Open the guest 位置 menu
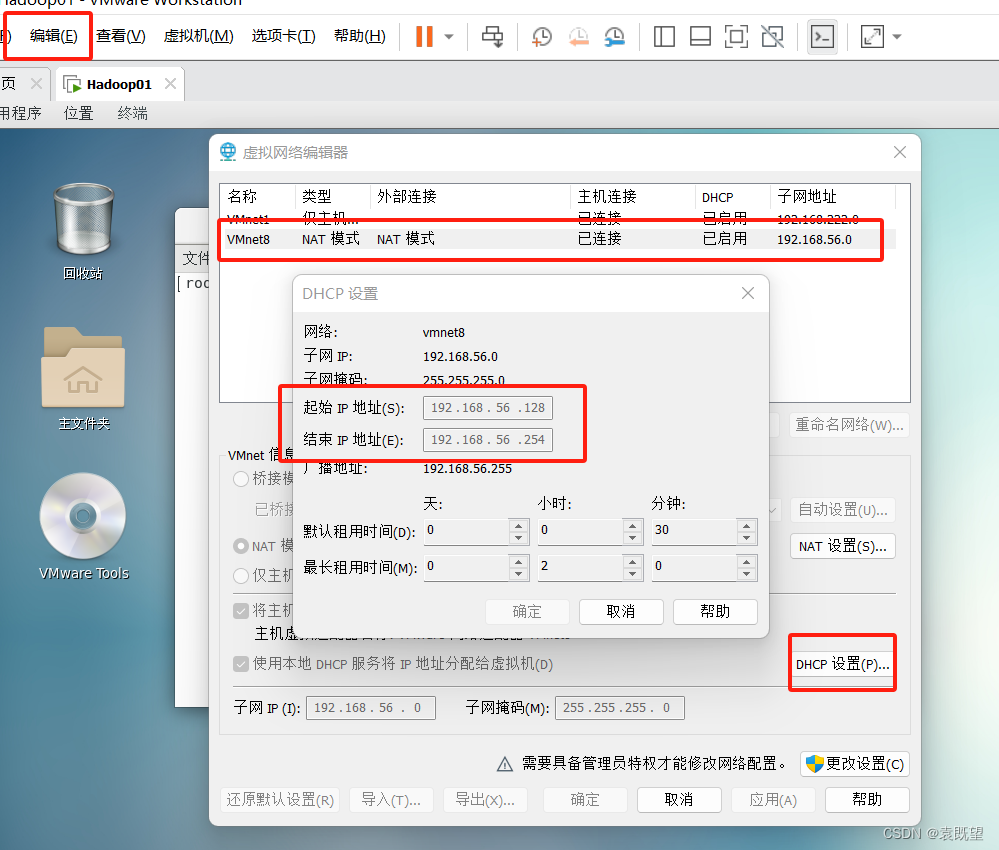The image size is (999, 850). point(78,113)
